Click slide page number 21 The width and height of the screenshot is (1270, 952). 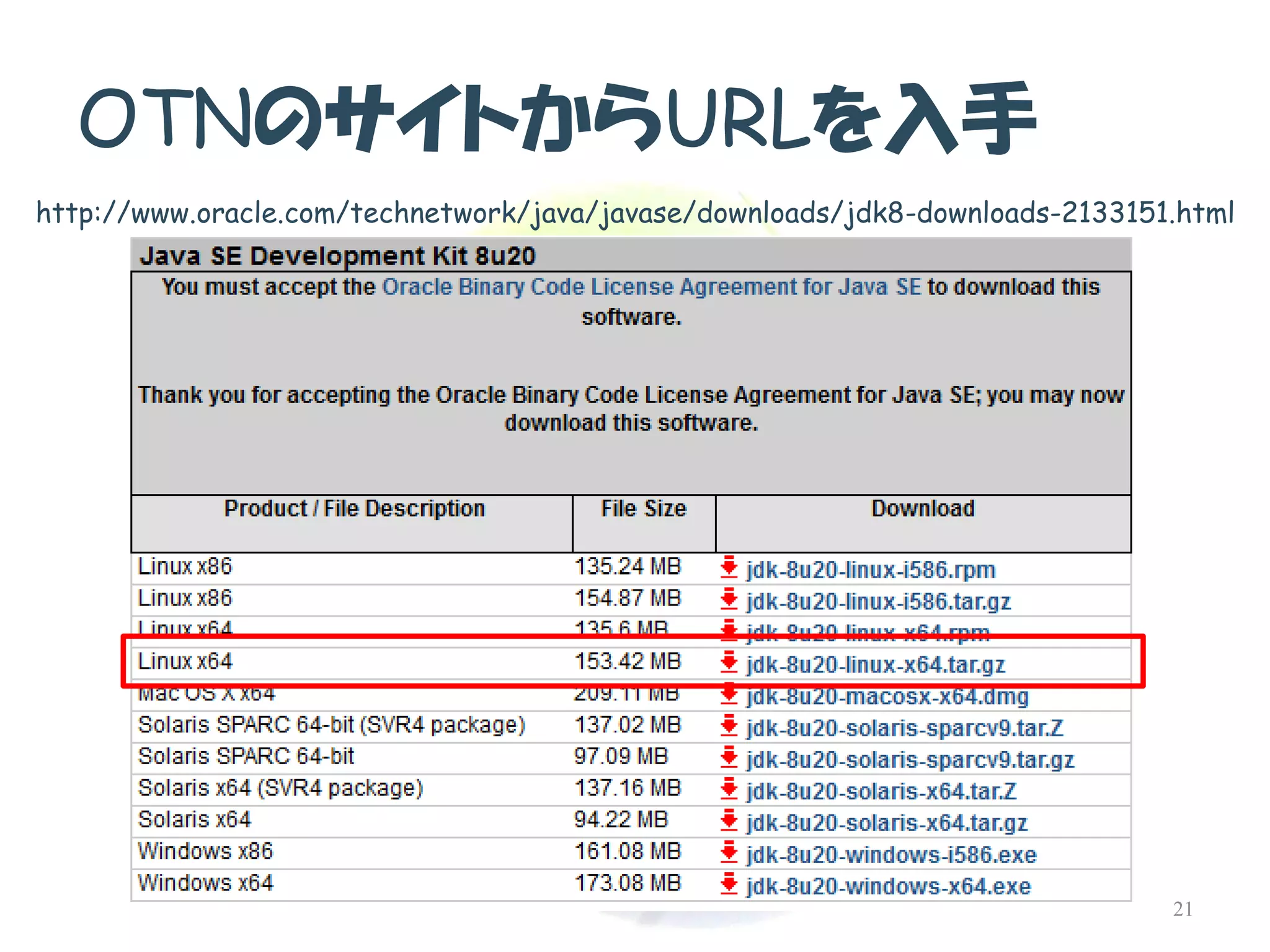(x=1183, y=909)
